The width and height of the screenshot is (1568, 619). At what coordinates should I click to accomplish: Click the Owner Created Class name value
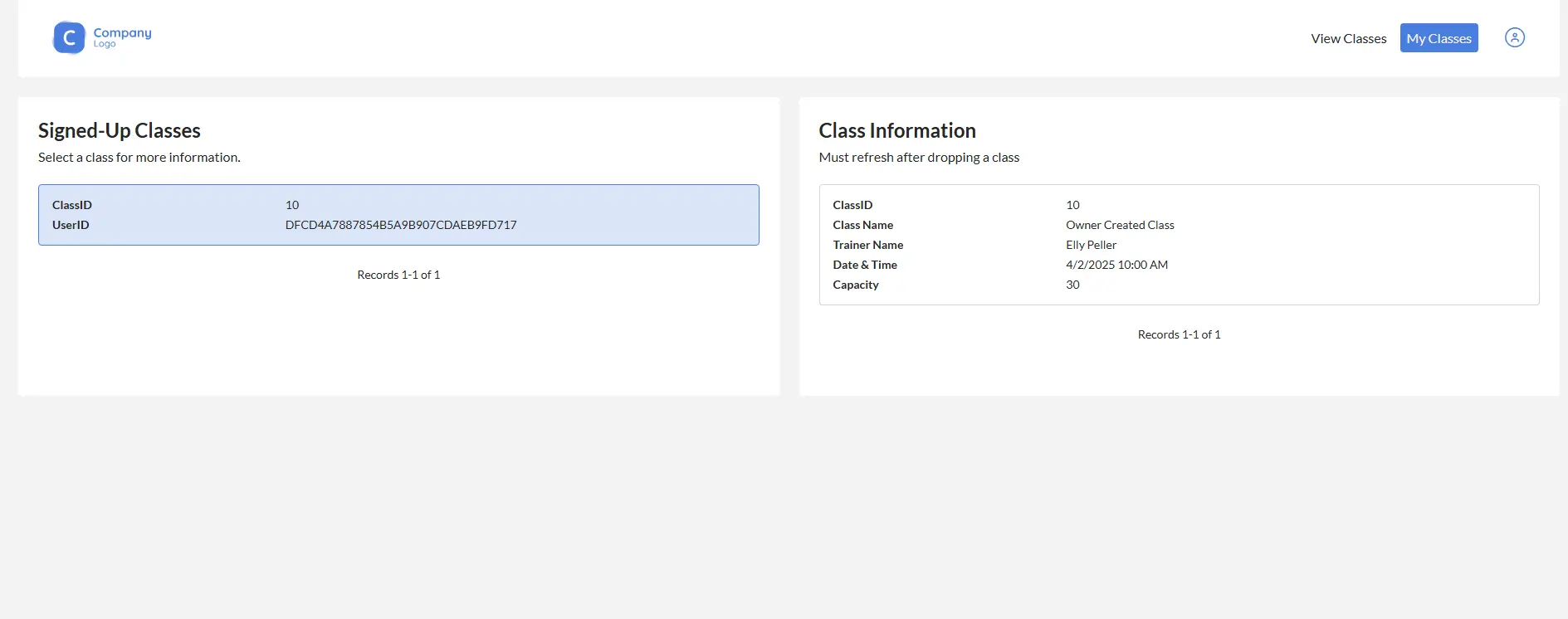[x=1119, y=225]
